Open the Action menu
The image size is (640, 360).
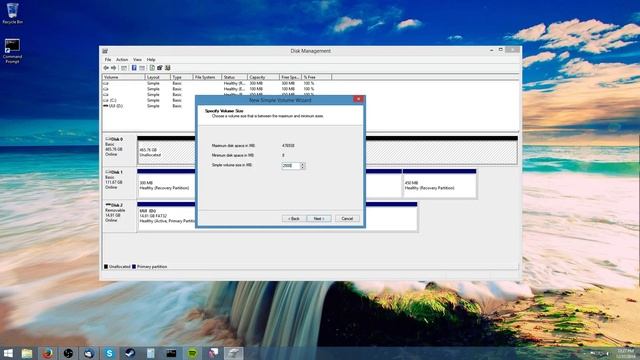coord(122,60)
